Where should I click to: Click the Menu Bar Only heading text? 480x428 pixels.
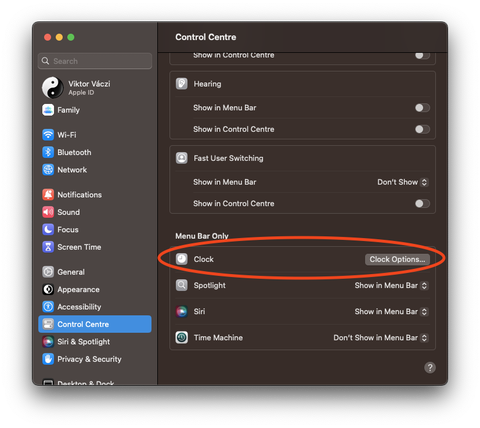(202, 236)
